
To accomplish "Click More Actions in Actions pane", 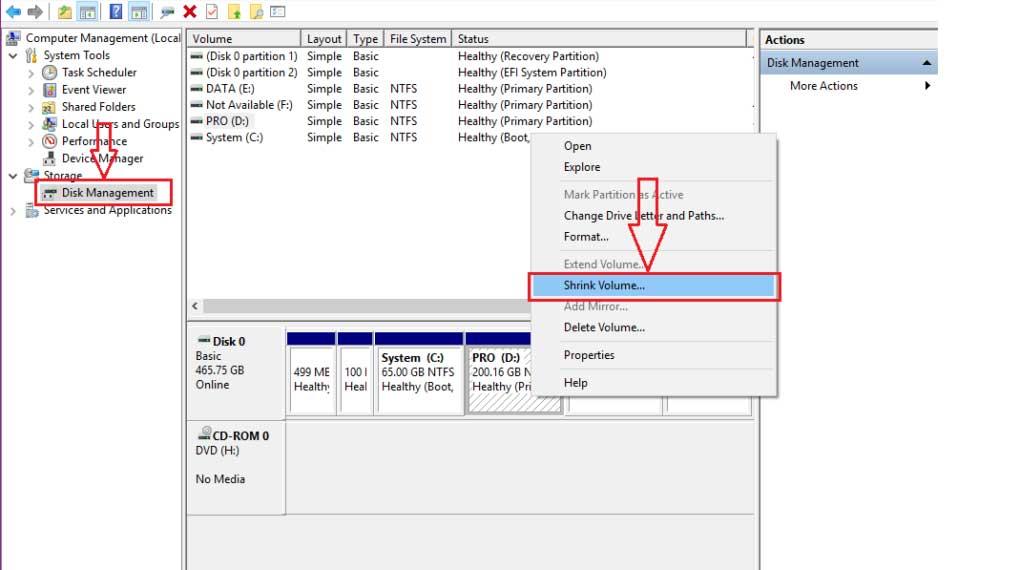I will pyautogui.click(x=824, y=86).
